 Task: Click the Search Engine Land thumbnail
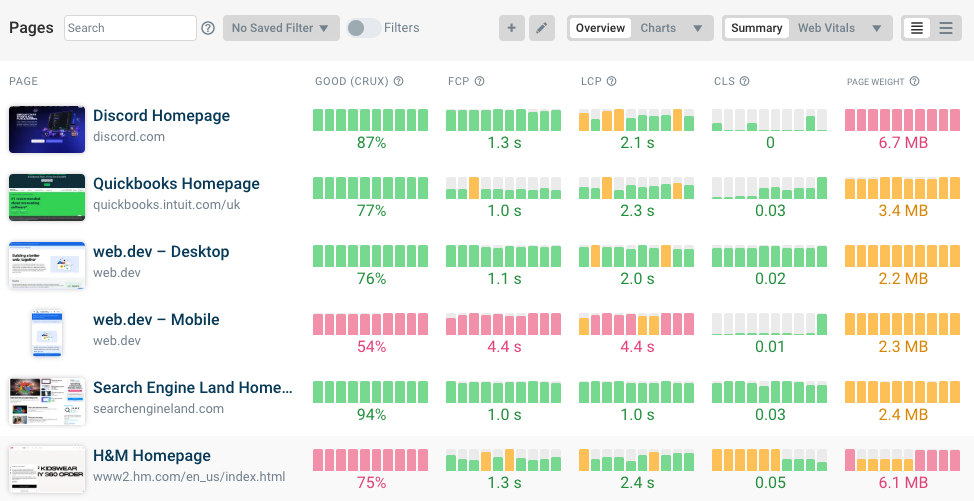point(47,401)
